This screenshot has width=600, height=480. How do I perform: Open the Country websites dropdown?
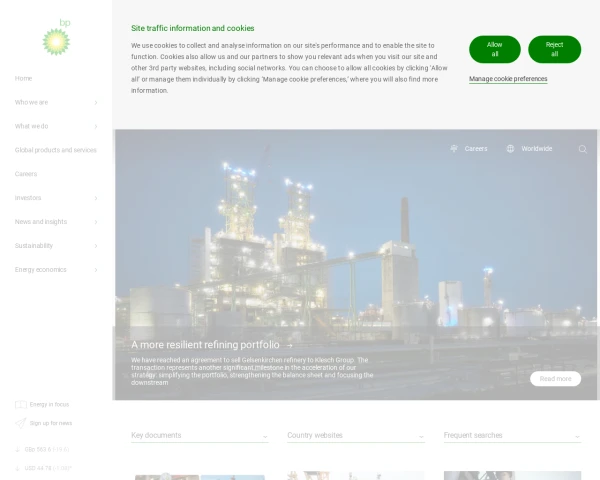coord(356,436)
